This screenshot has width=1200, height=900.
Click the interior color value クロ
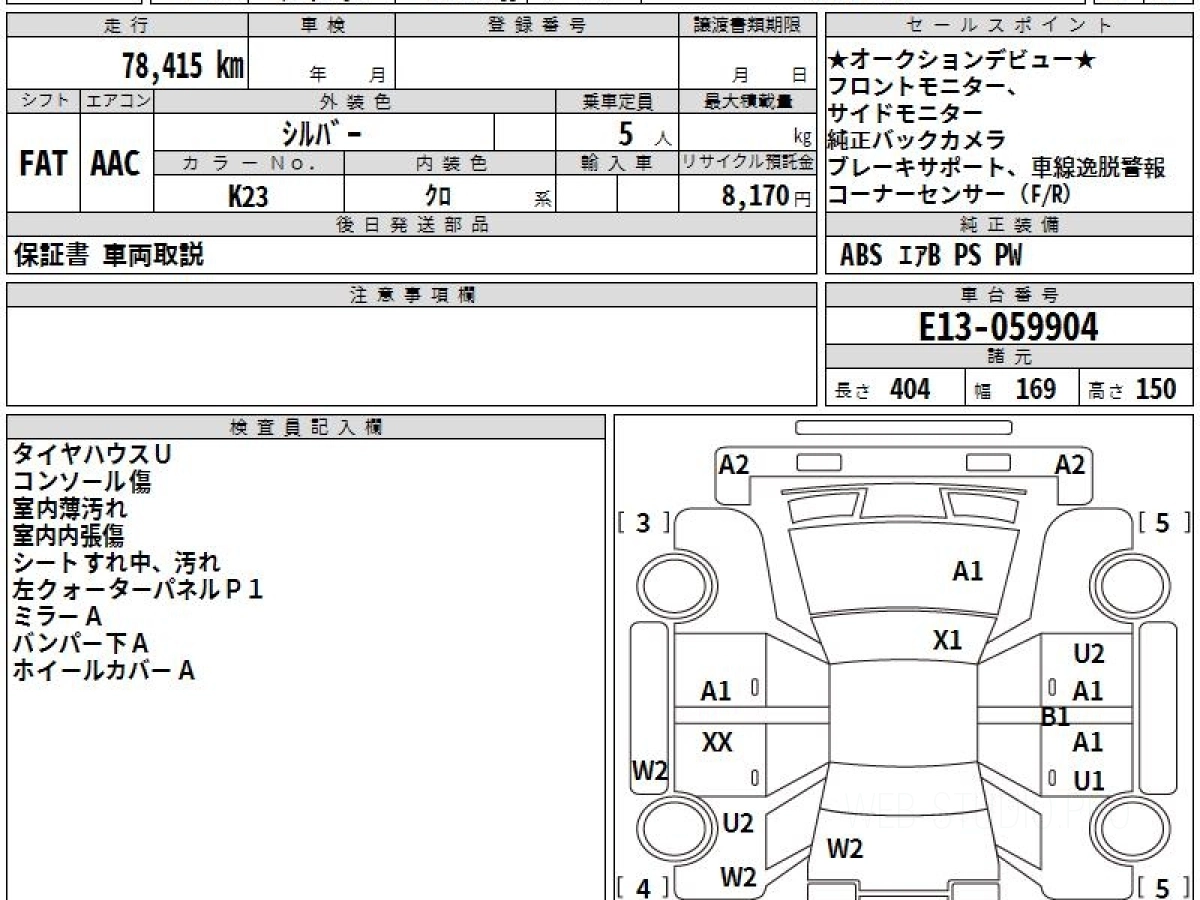[x=439, y=196]
